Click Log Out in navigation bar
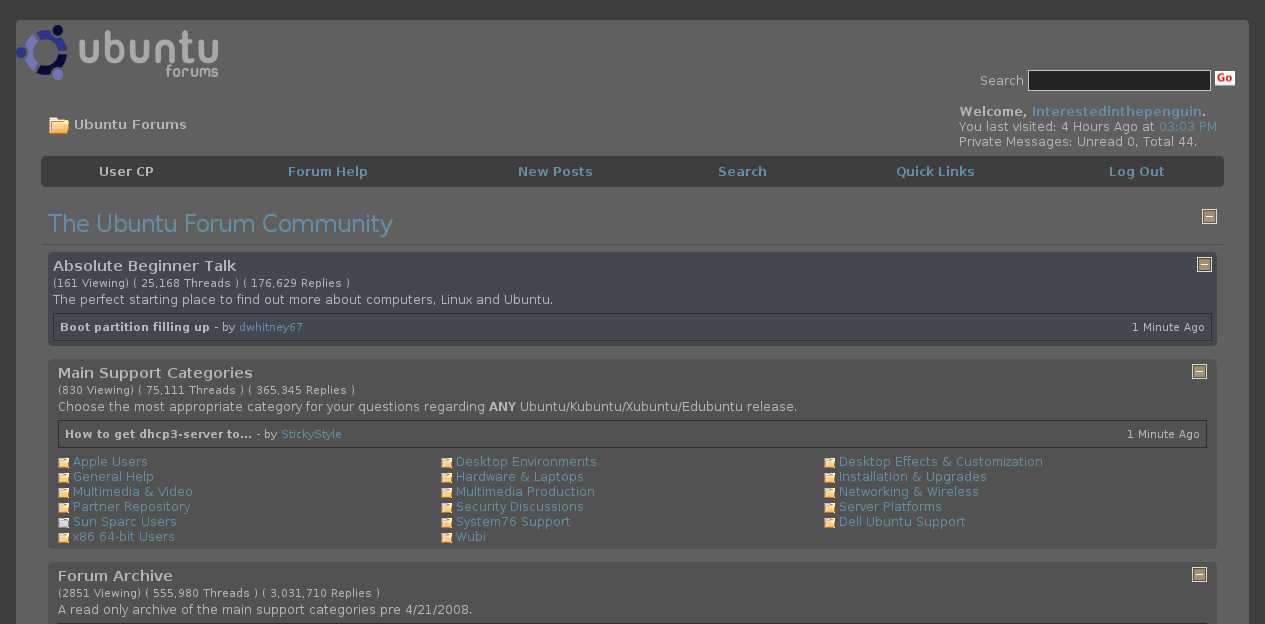This screenshot has width=1265, height=624. (1137, 172)
